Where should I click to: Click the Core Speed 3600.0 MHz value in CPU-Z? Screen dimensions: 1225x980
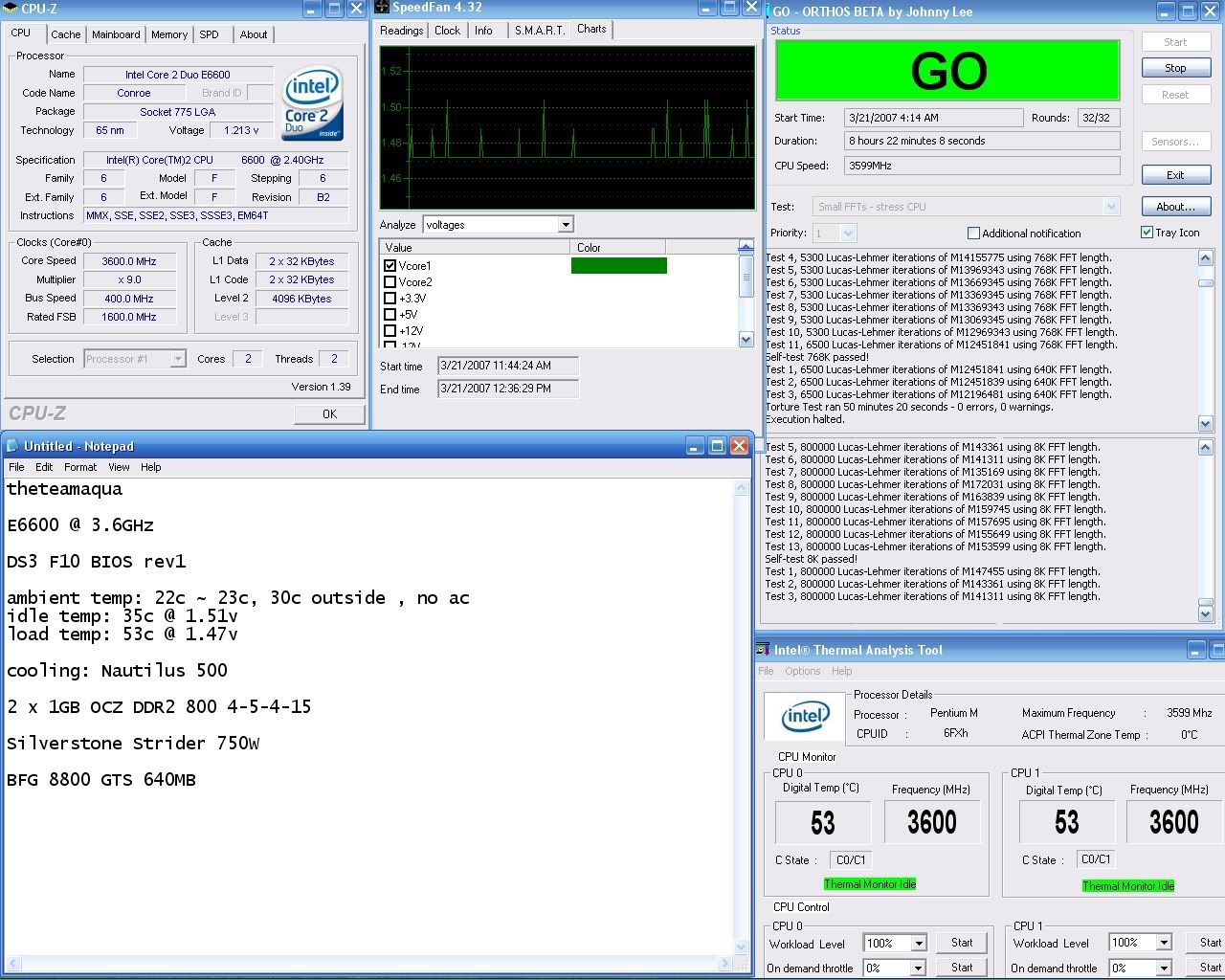(129, 261)
